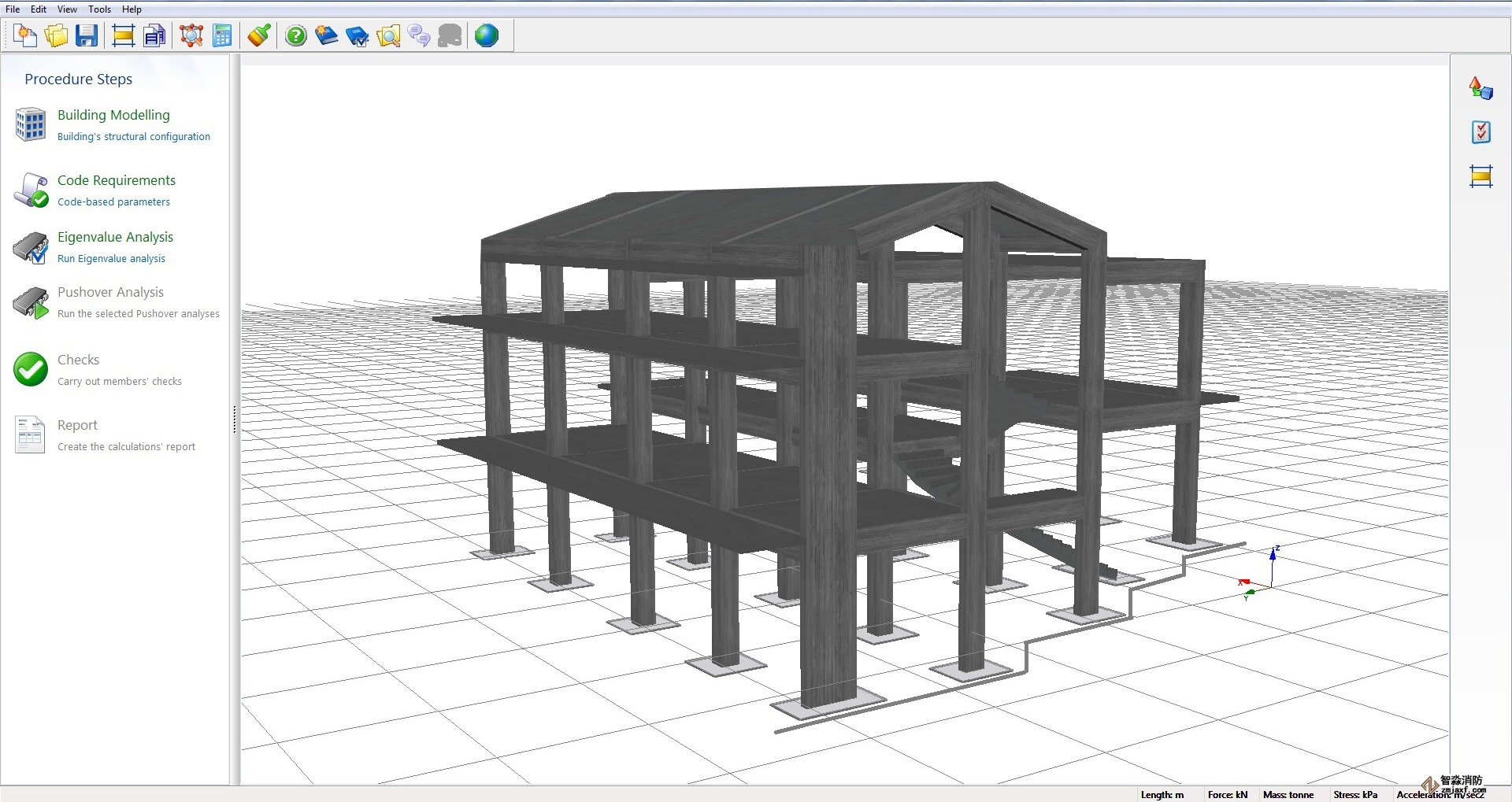
Task: Click the globe icon in the toolbar
Action: (x=487, y=35)
